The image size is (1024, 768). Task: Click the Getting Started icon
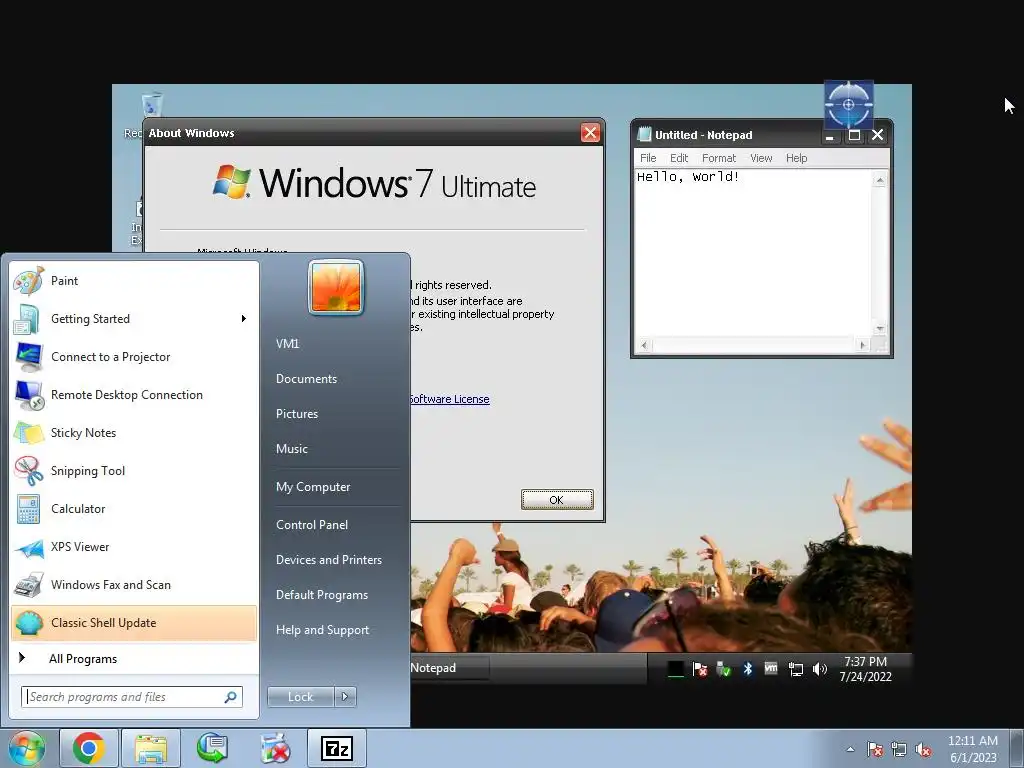pos(27,319)
